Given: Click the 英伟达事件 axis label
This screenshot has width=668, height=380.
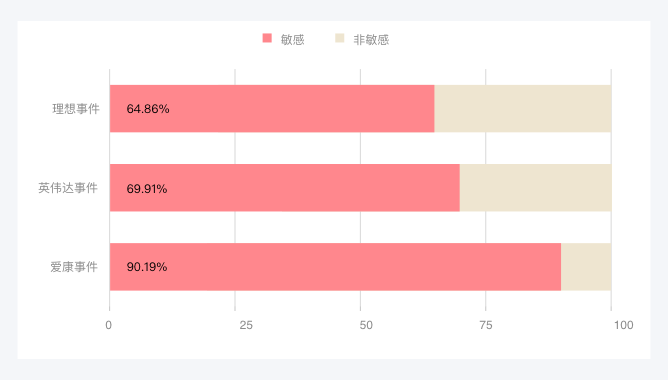Looking at the screenshot, I should tap(68, 188).
